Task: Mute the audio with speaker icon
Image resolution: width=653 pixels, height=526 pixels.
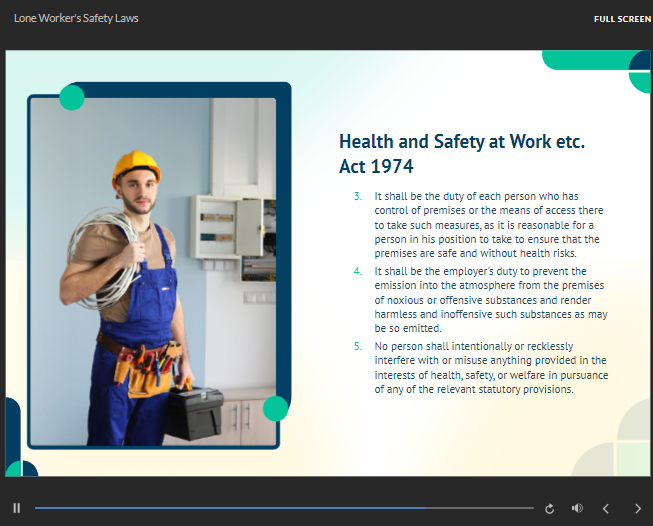Action: (577, 508)
